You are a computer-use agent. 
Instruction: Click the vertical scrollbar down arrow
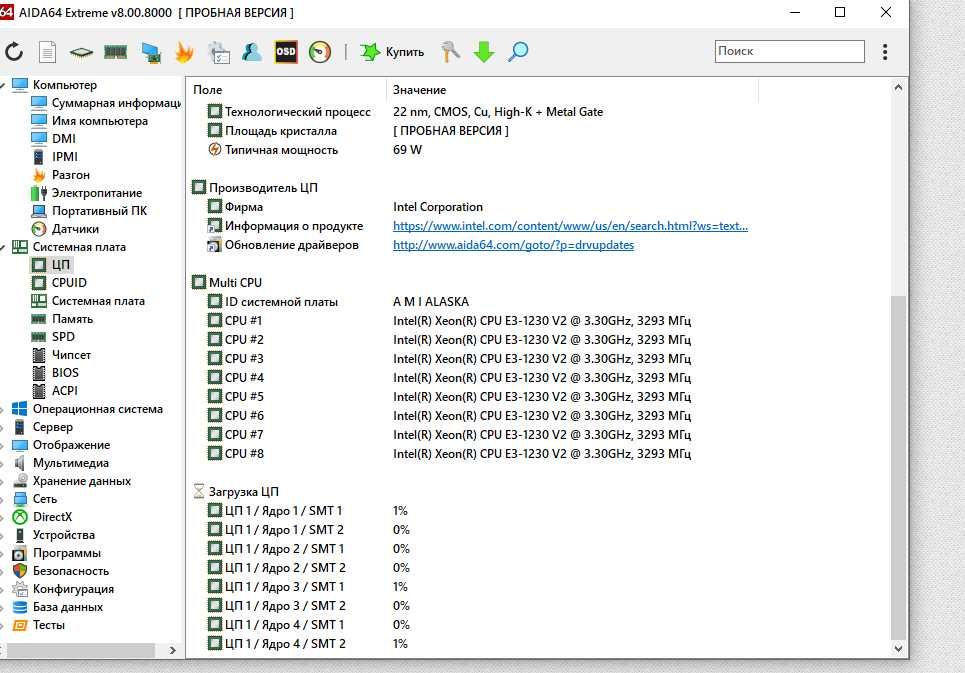click(x=898, y=648)
